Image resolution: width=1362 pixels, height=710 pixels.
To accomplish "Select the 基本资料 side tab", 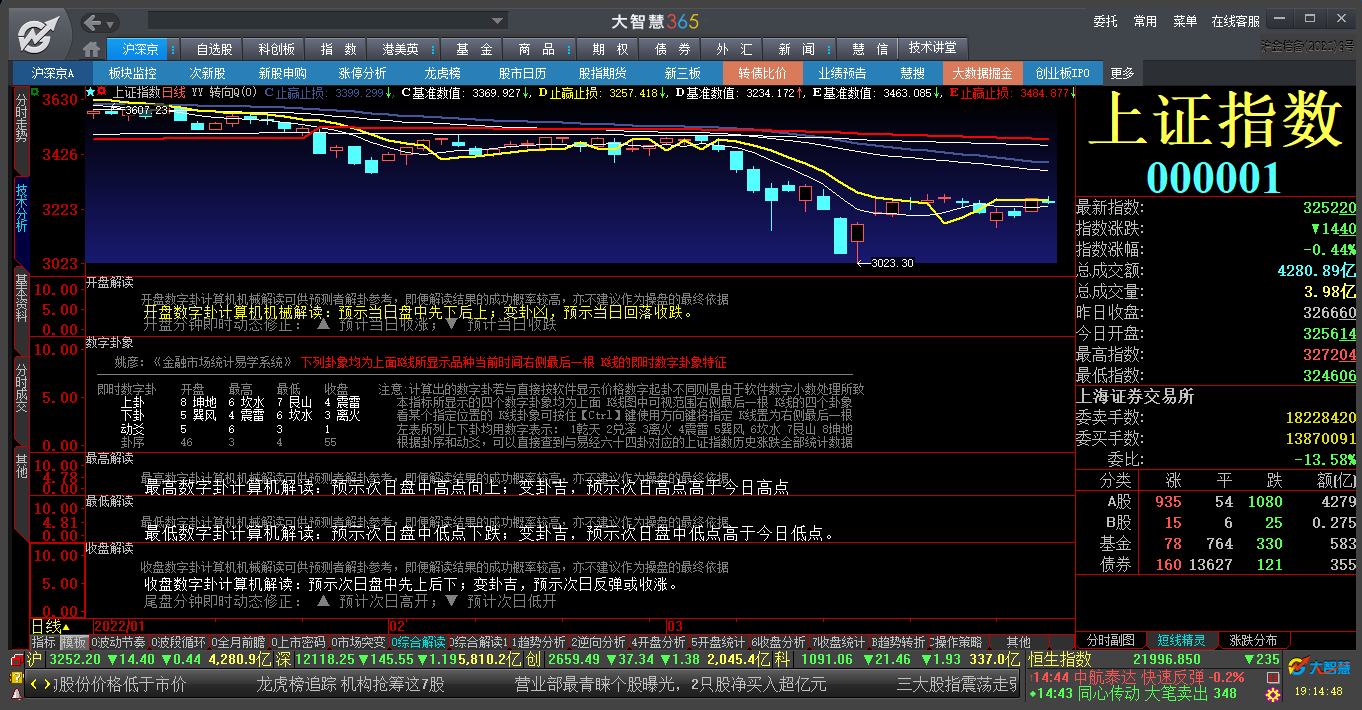I will (21, 309).
